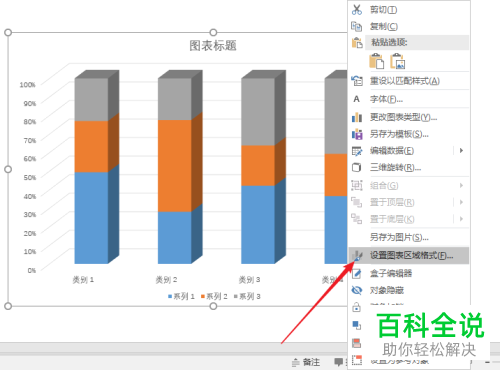The width and height of the screenshot is (500, 370).
Task: Click the dashed rectangle icon at menu bottom
Action: click(357, 360)
